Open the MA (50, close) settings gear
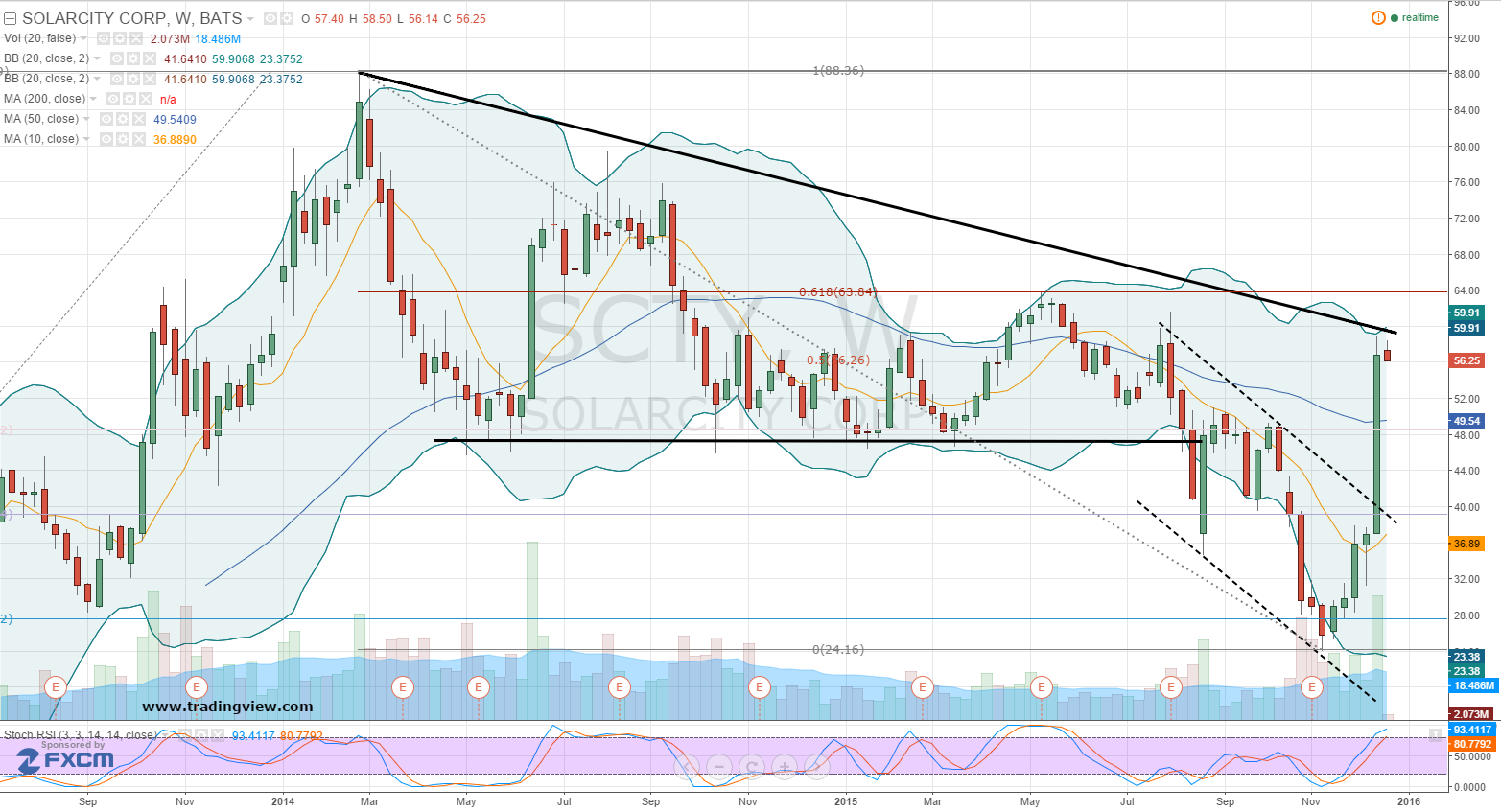Viewport: 1501px width, 812px height. click(x=123, y=119)
